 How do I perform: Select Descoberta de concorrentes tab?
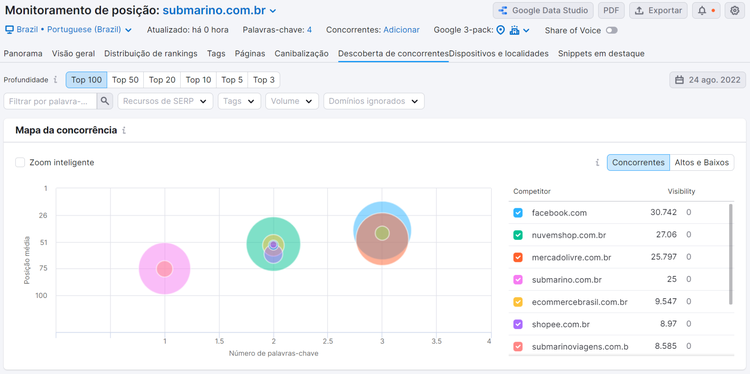pos(393,54)
